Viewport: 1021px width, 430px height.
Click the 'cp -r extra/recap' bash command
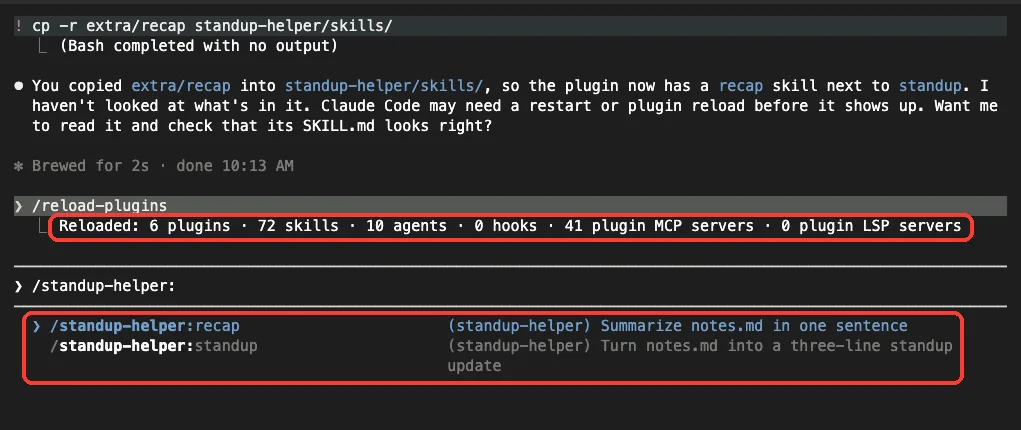pos(212,26)
